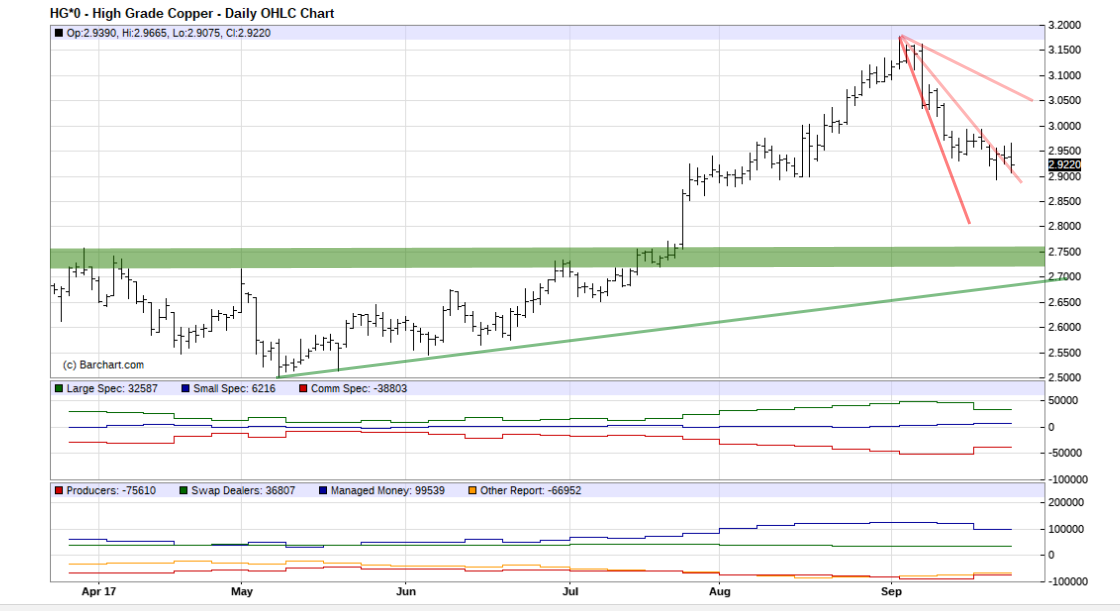This screenshot has height=611, width=1120.
Task: Click the Sep date axis label
Action: (x=891, y=592)
